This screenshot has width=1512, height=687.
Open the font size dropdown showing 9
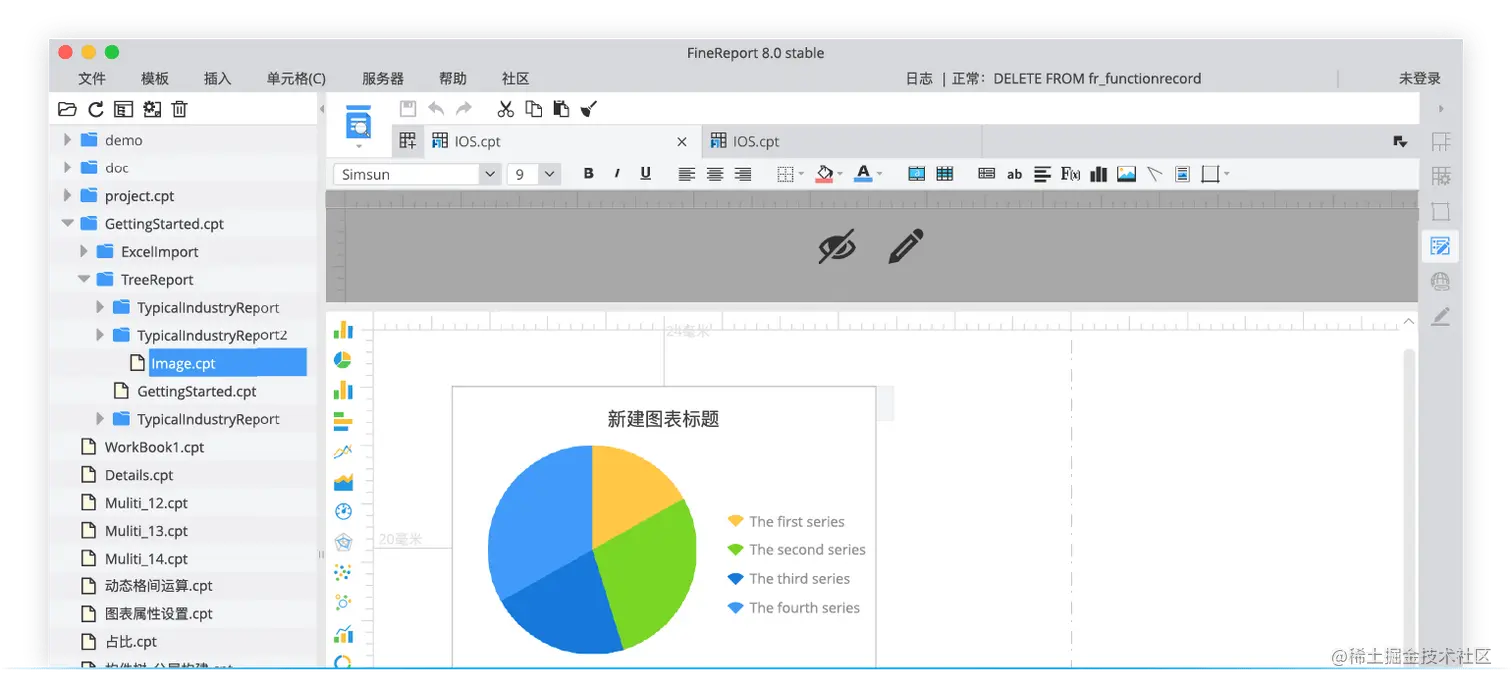click(x=548, y=173)
